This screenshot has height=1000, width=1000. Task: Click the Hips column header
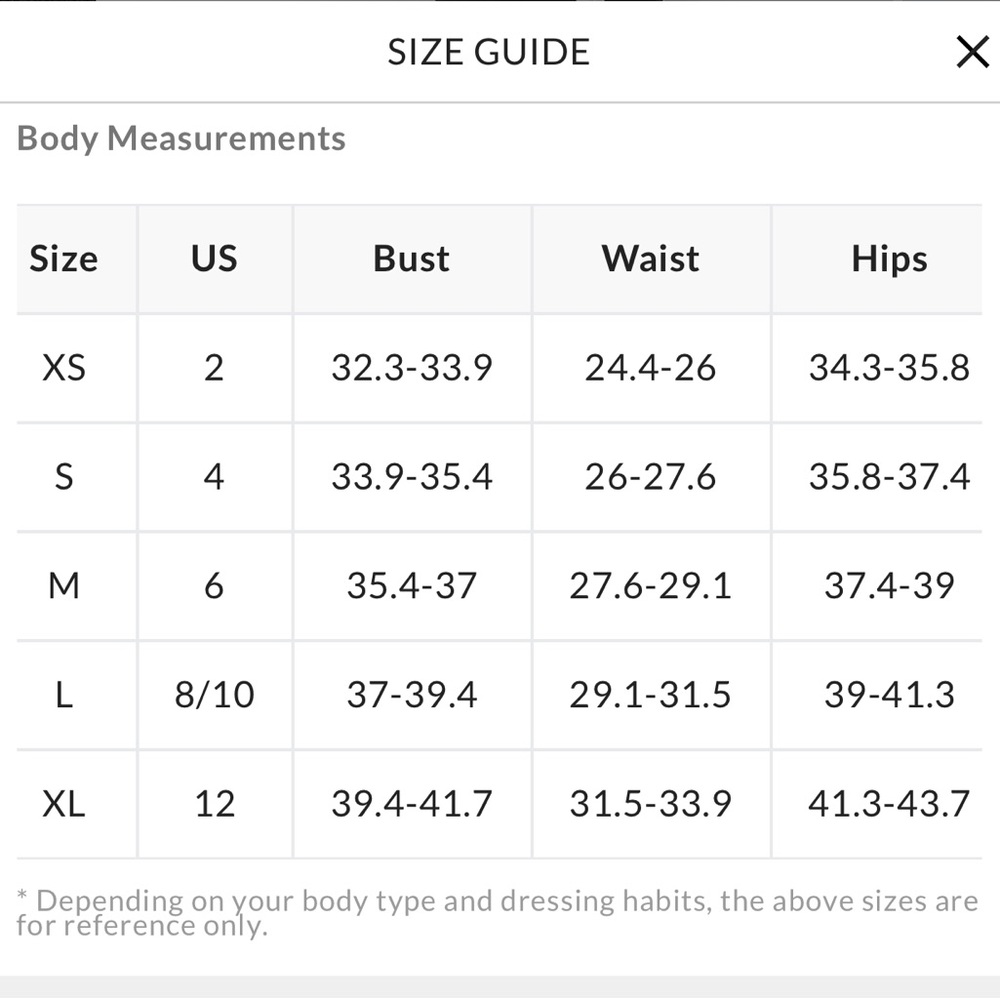[x=889, y=259]
